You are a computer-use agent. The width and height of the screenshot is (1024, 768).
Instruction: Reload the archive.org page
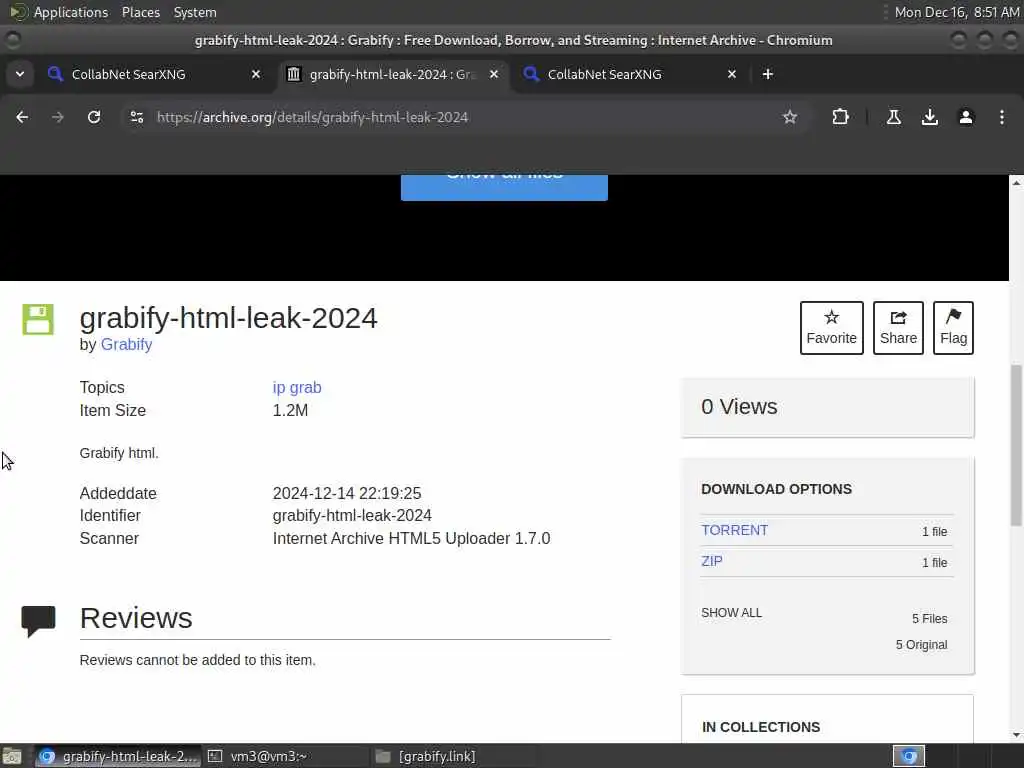[x=94, y=117]
